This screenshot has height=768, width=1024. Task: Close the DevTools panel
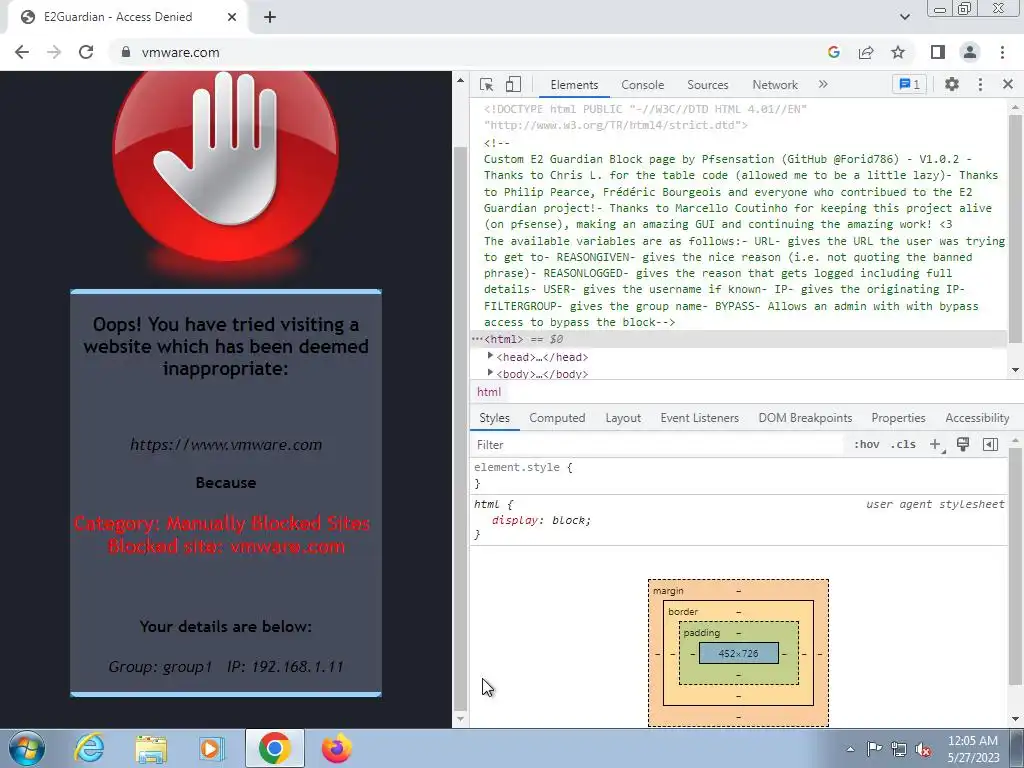point(1008,84)
